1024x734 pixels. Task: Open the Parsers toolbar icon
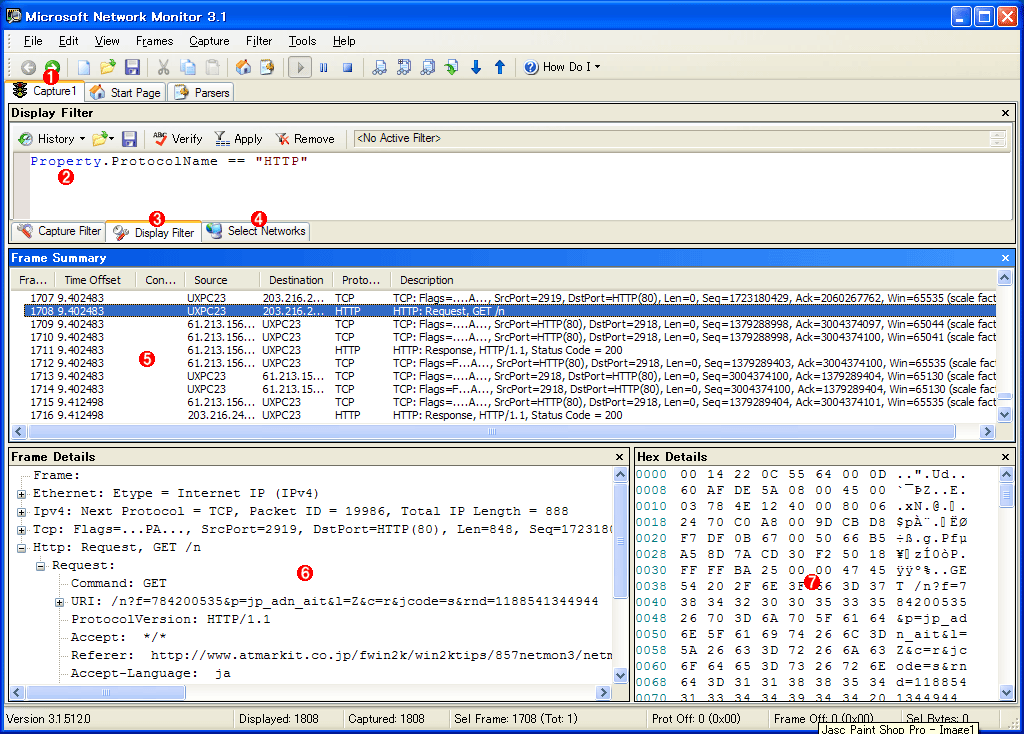[267, 67]
